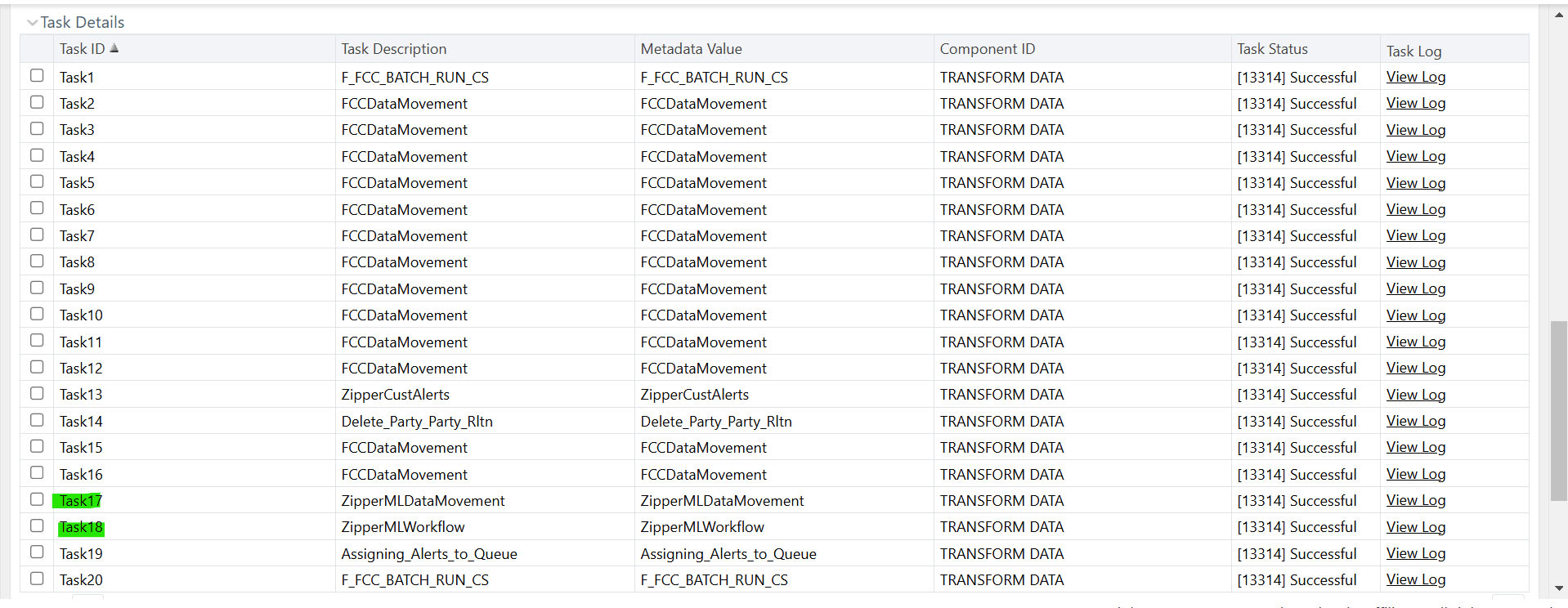Click the Task Description column header

pyautogui.click(x=394, y=48)
